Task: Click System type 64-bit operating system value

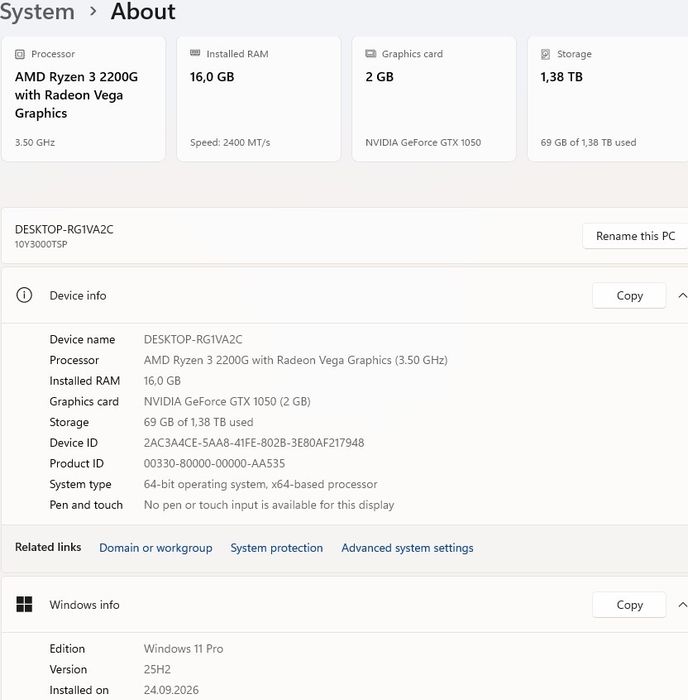Action: pos(260,484)
